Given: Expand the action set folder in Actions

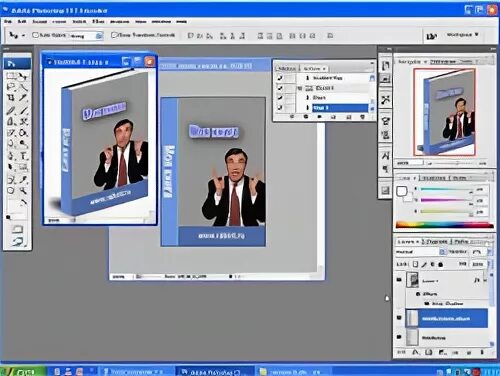Looking at the screenshot, I should point(299,88).
